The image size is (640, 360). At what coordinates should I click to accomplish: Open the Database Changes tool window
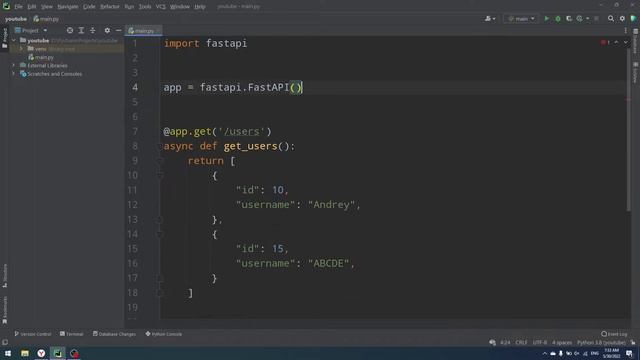coord(114,334)
